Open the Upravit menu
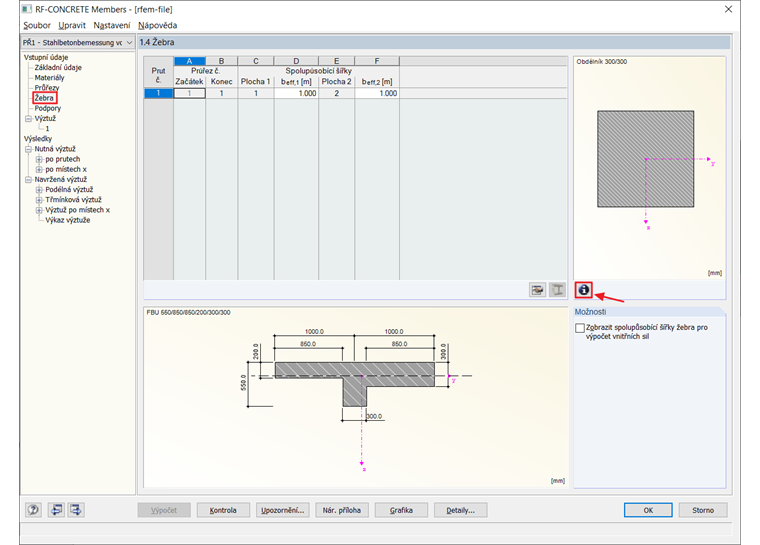760x545 pixels. (72, 25)
